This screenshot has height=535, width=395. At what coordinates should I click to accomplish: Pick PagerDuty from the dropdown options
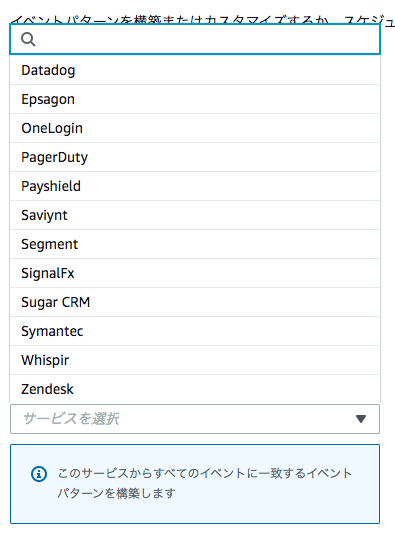click(195, 157)
